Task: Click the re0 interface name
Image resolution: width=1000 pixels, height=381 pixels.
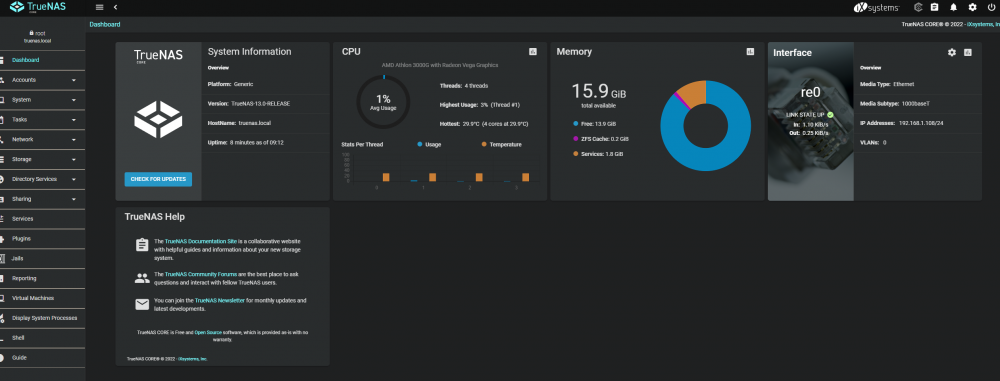Action: tap(810, 92)
